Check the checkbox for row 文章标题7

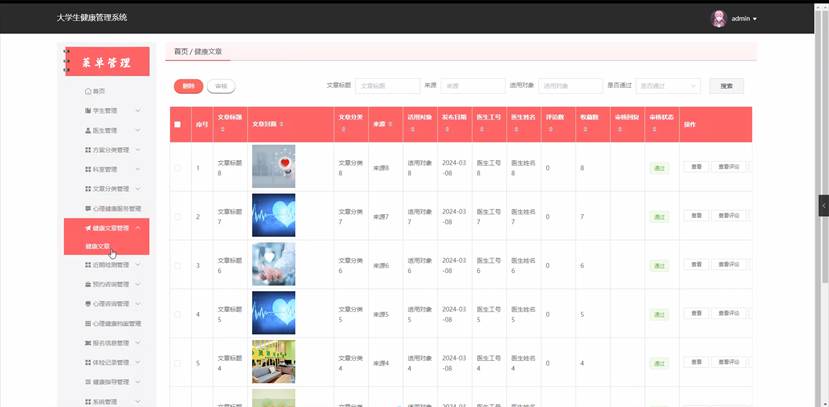[178, 217]
